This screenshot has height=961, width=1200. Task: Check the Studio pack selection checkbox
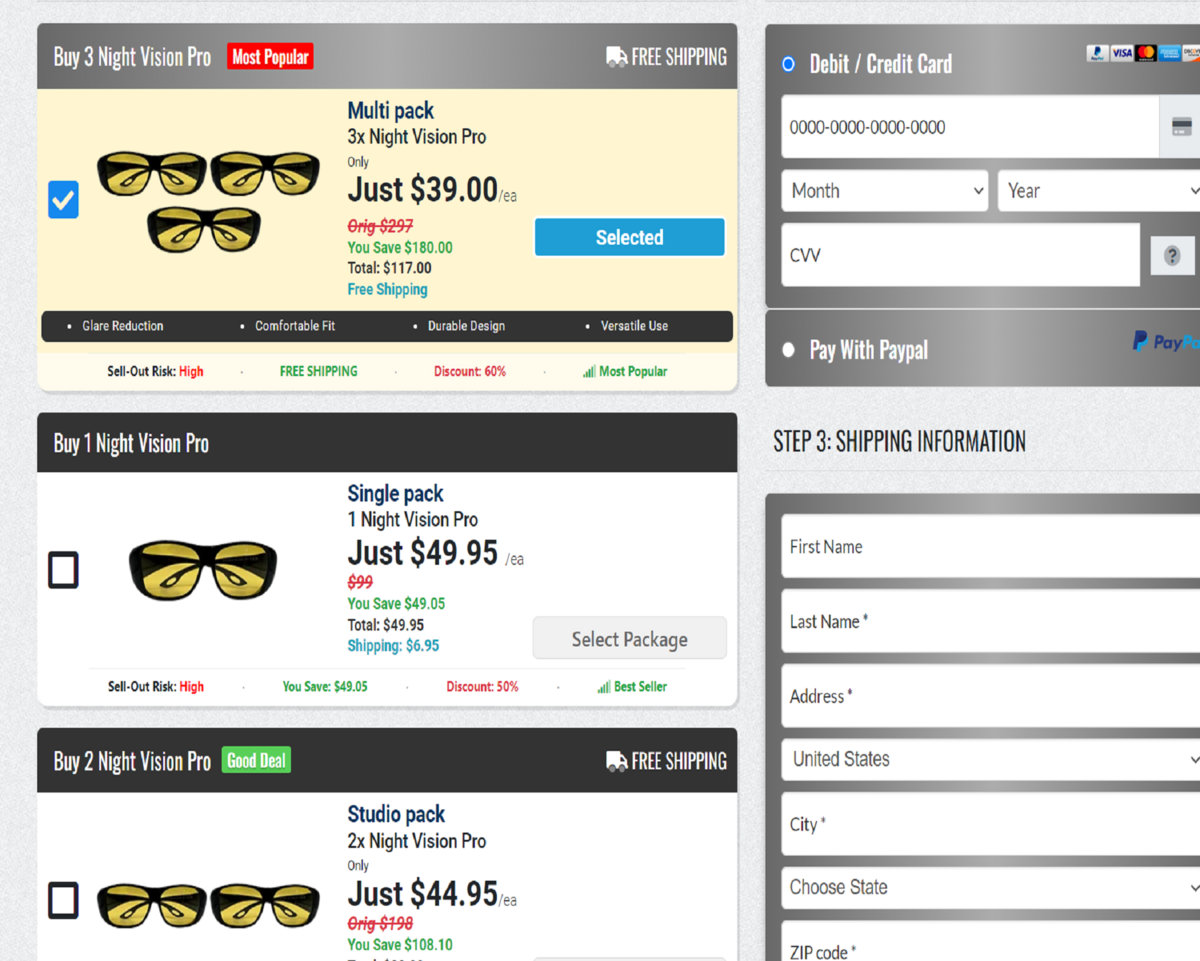tap(63, 900)
